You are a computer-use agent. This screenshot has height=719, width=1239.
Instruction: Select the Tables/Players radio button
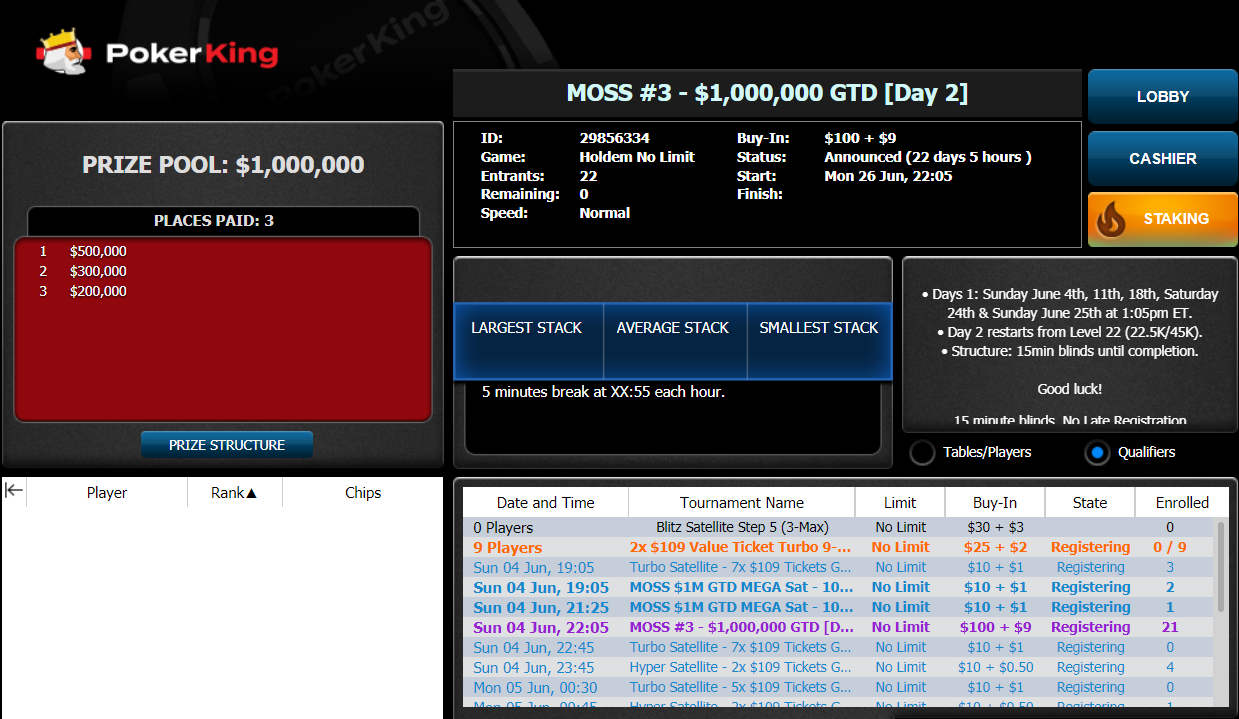coord(922,453)
